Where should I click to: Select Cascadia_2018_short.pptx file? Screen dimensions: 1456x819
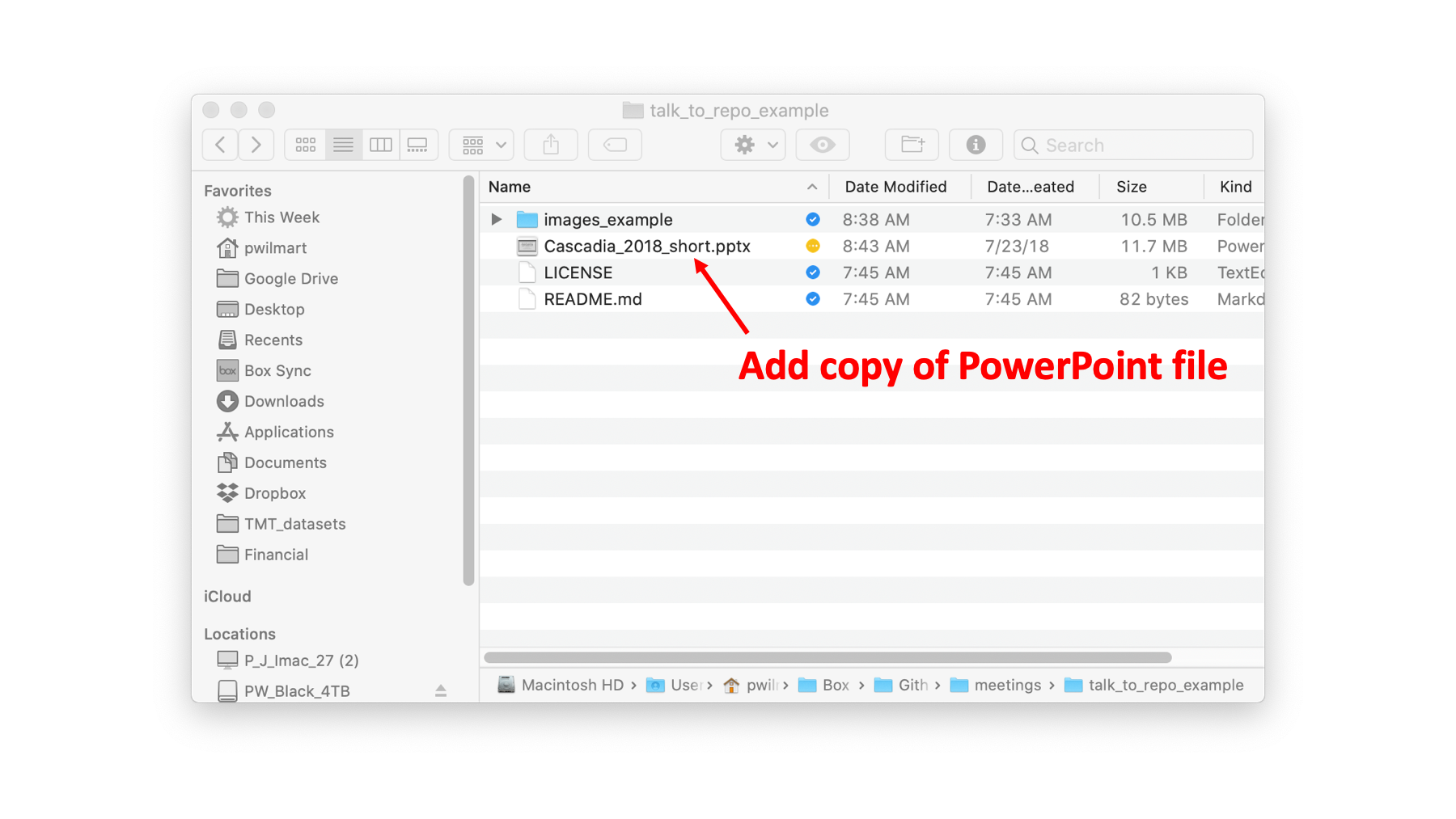point(872,246)
